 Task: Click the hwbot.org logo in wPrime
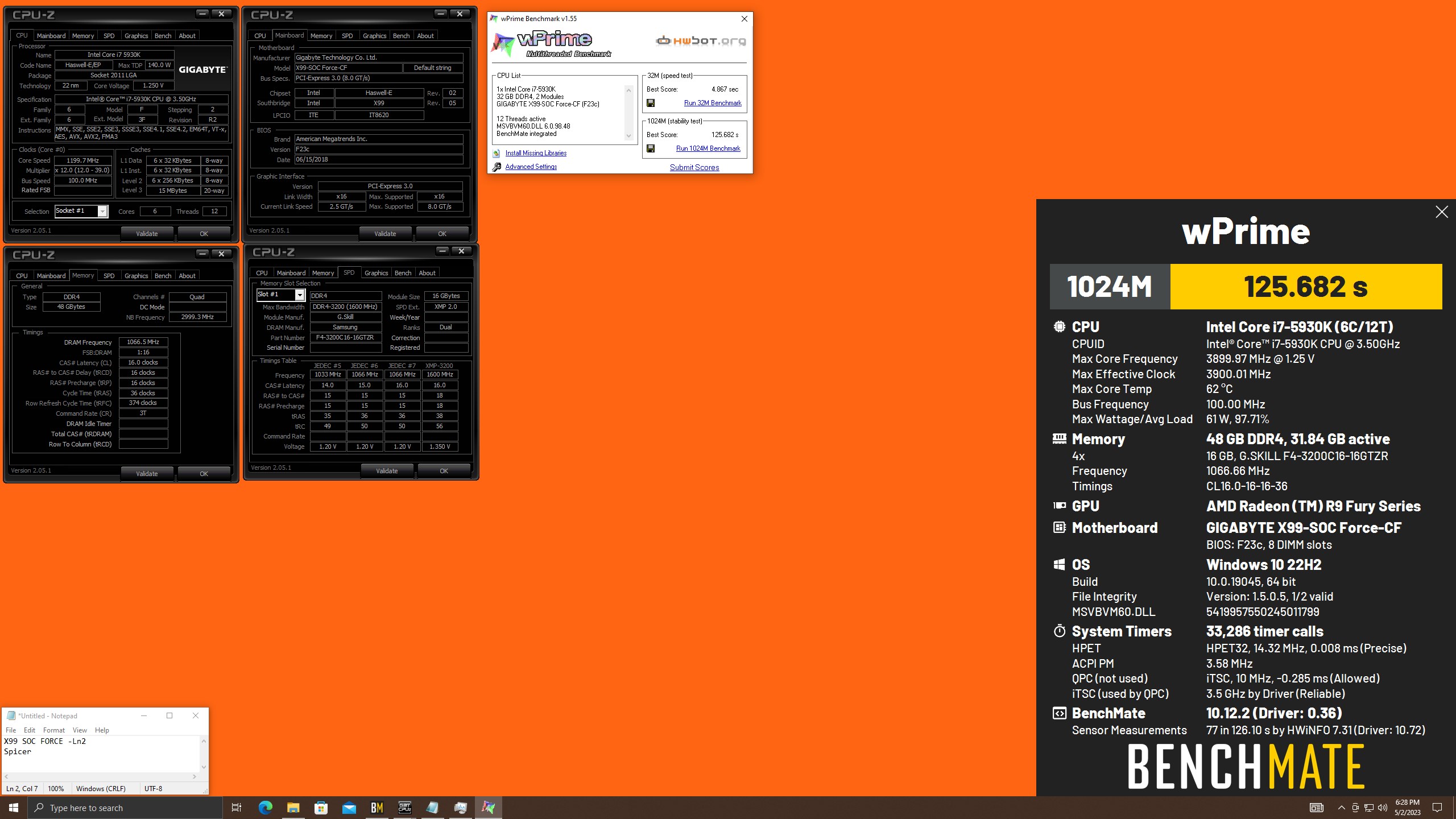click(x=700, y=40)
